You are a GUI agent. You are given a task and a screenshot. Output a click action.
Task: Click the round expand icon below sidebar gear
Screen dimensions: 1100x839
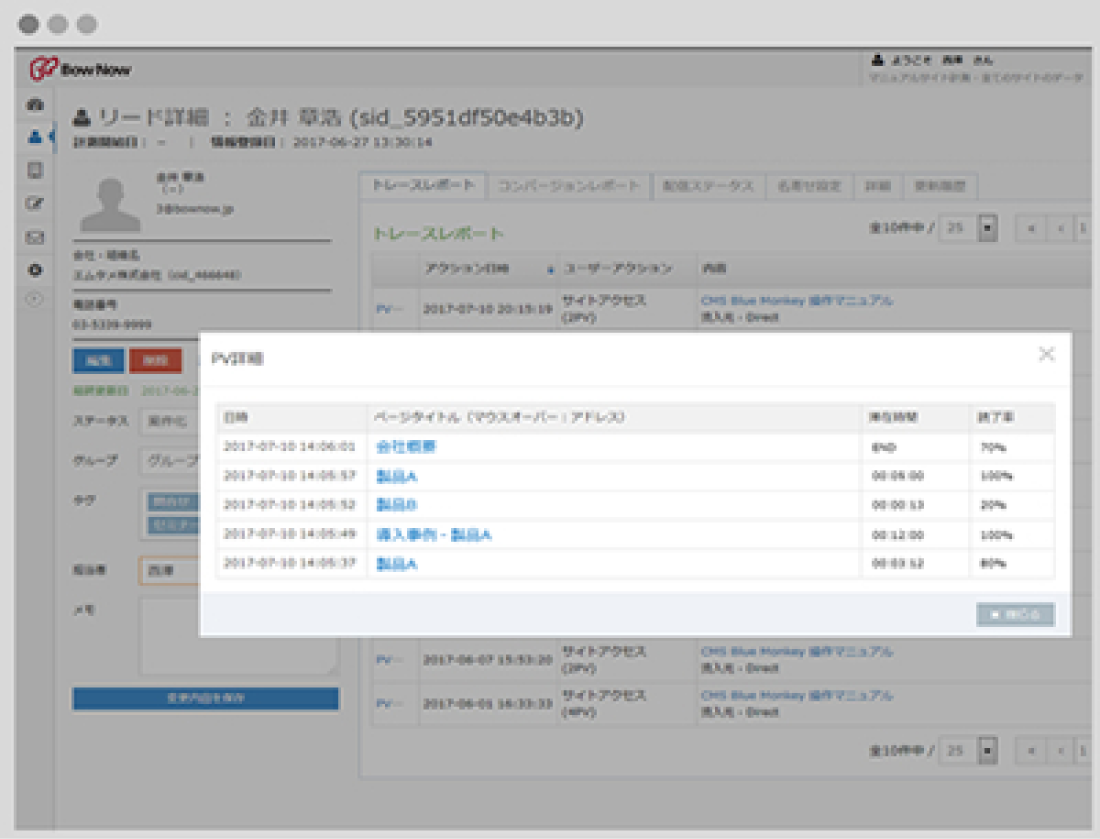(x=35, y=300)
